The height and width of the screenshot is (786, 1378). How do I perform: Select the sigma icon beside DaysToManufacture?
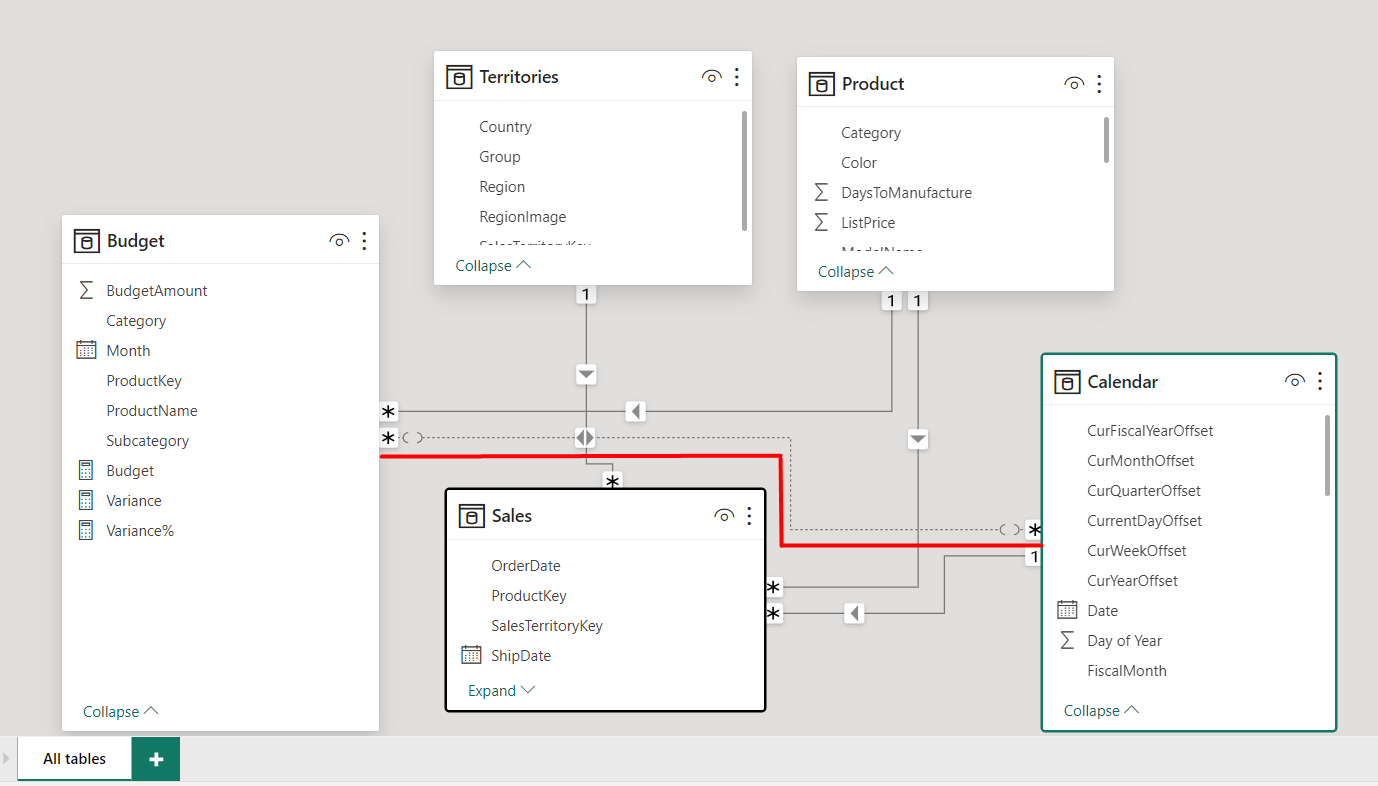(x=821, y=192)
